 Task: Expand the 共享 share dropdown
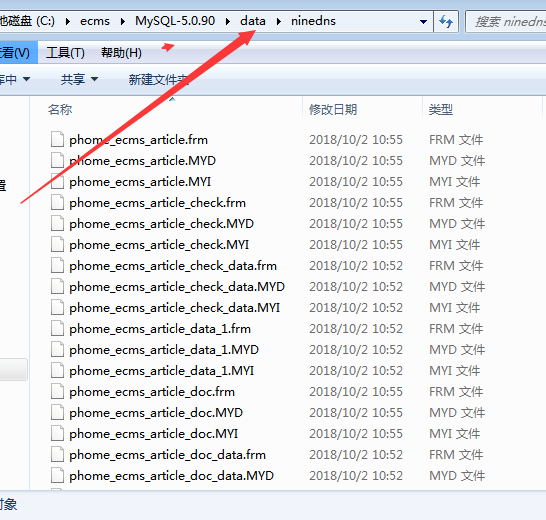pyautogui.click(x=79, y=79)
